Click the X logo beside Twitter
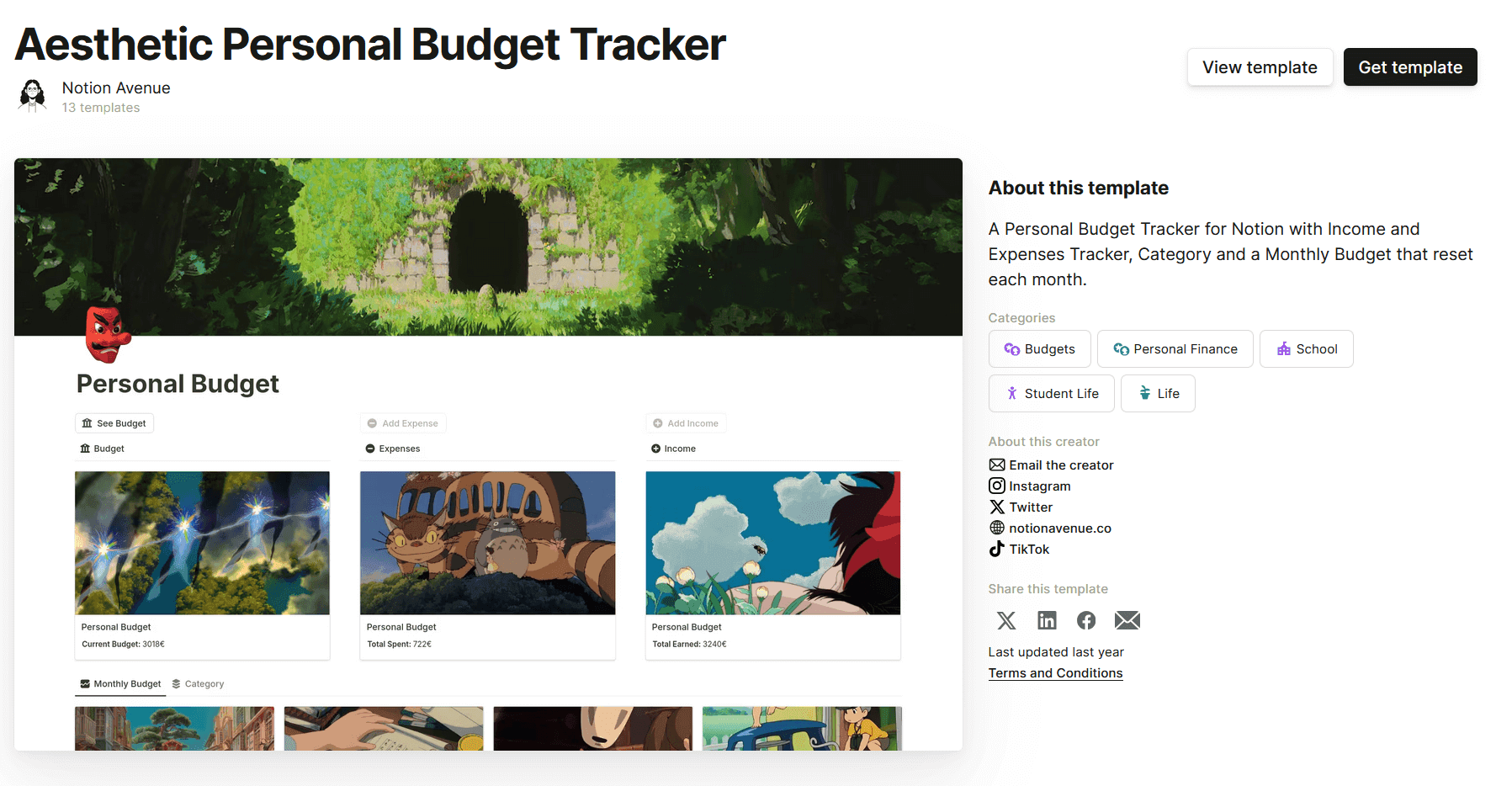This screenshot has width=1512, height=786. [997, 507]
